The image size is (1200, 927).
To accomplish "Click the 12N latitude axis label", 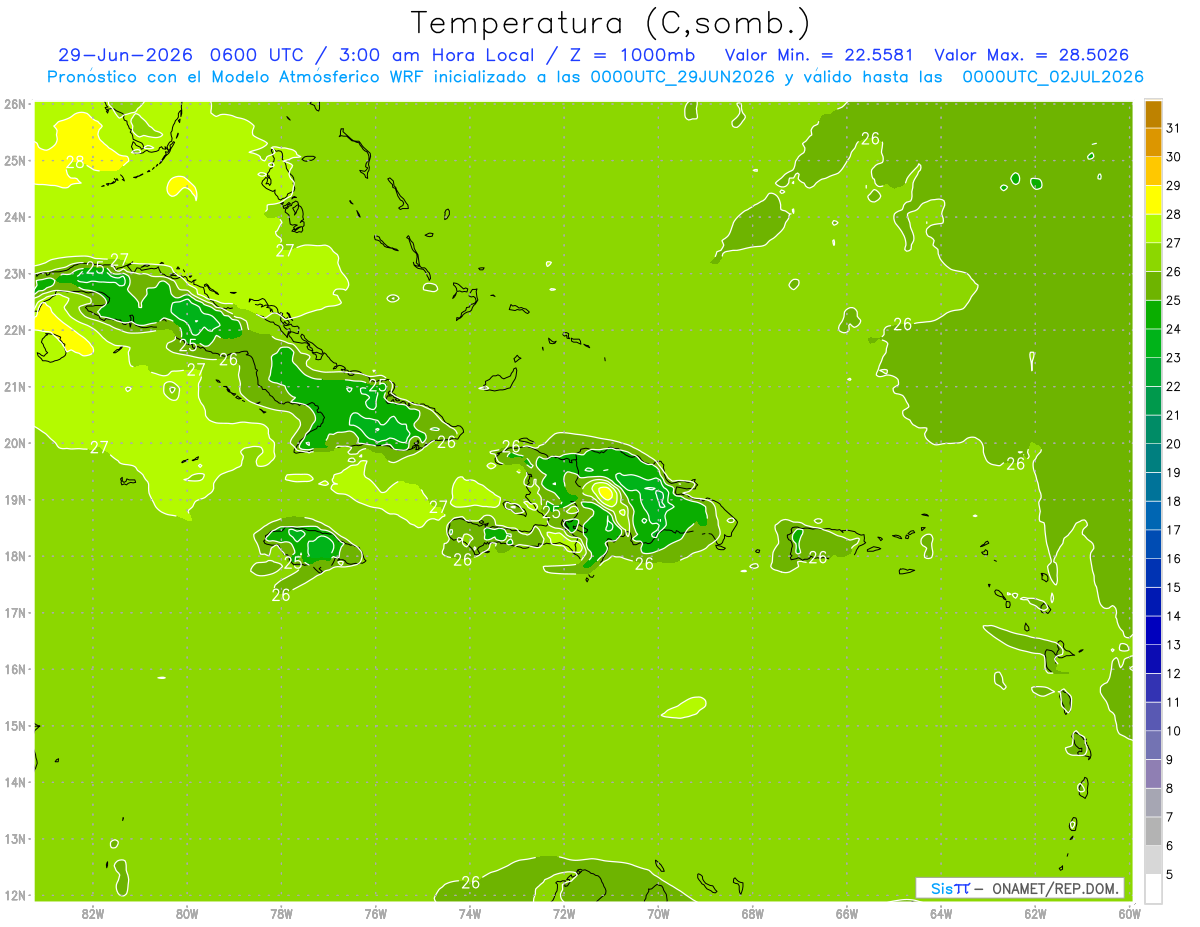I will click(14, 895).
